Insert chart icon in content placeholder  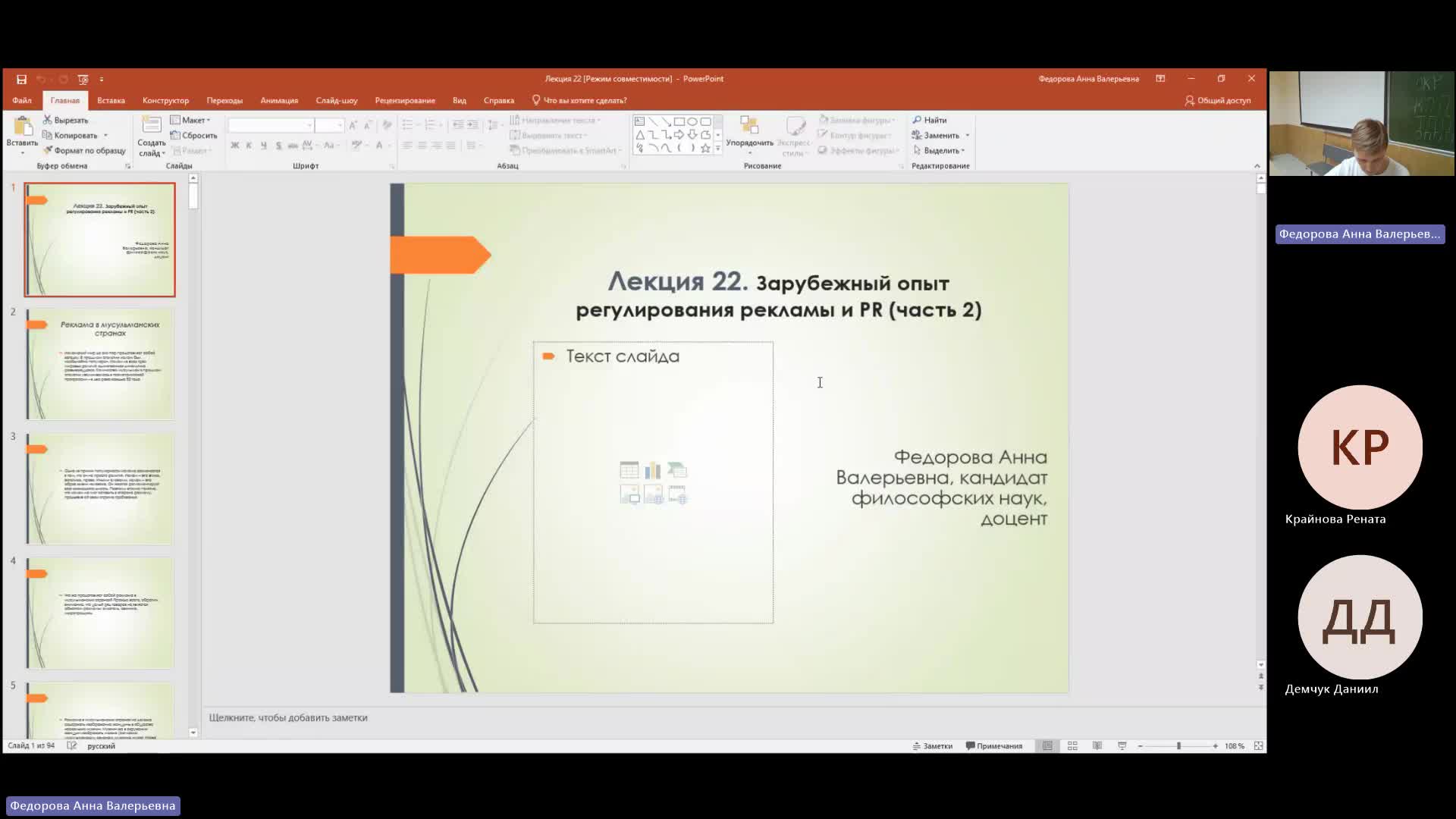tap(653, 471)
